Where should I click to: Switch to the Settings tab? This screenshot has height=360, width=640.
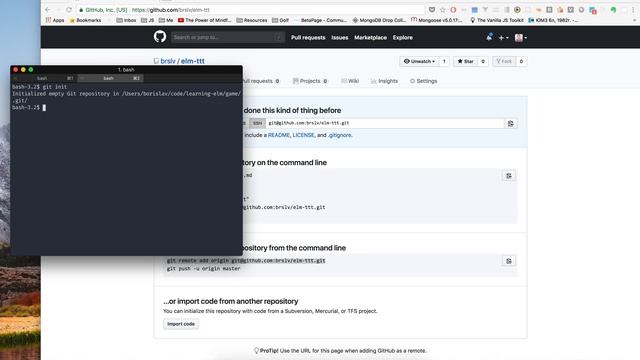point(423,81)
